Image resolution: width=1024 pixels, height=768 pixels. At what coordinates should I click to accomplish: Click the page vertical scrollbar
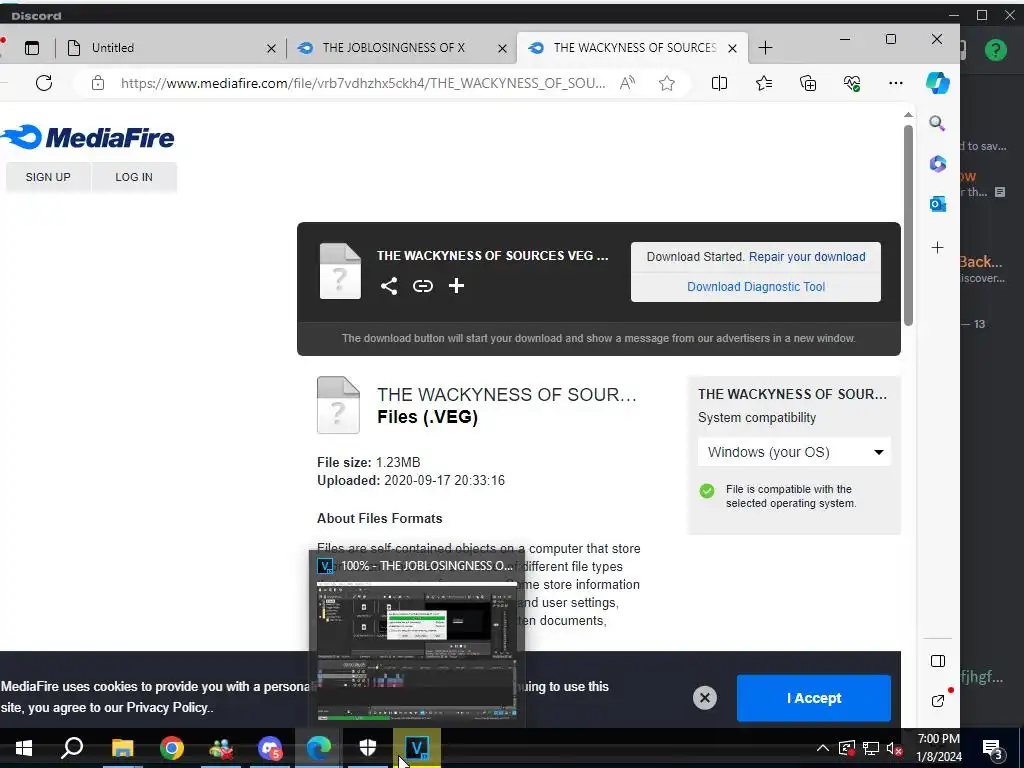(x=908, y=225)
